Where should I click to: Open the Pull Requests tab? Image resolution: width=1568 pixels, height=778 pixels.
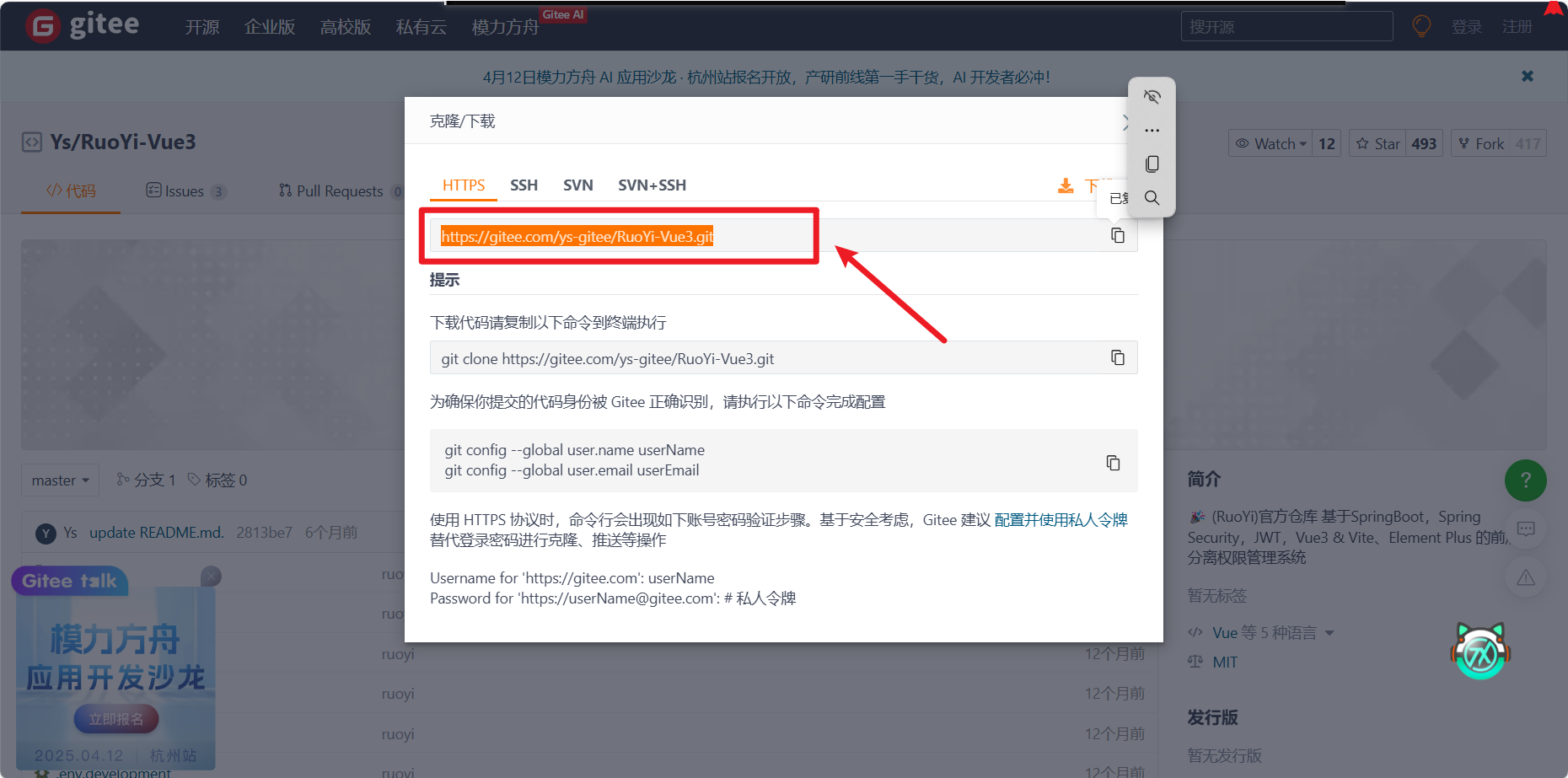pos(341,191)
